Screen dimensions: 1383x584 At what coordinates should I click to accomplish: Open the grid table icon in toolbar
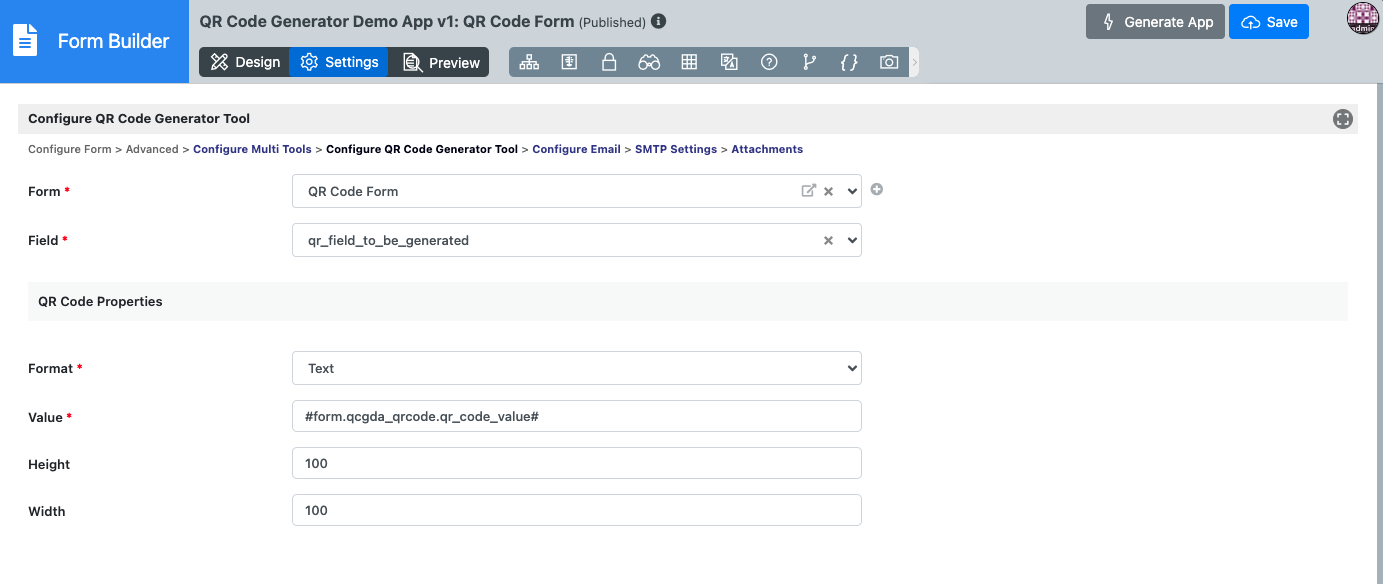pyautogui.click(x=689, y=62)
